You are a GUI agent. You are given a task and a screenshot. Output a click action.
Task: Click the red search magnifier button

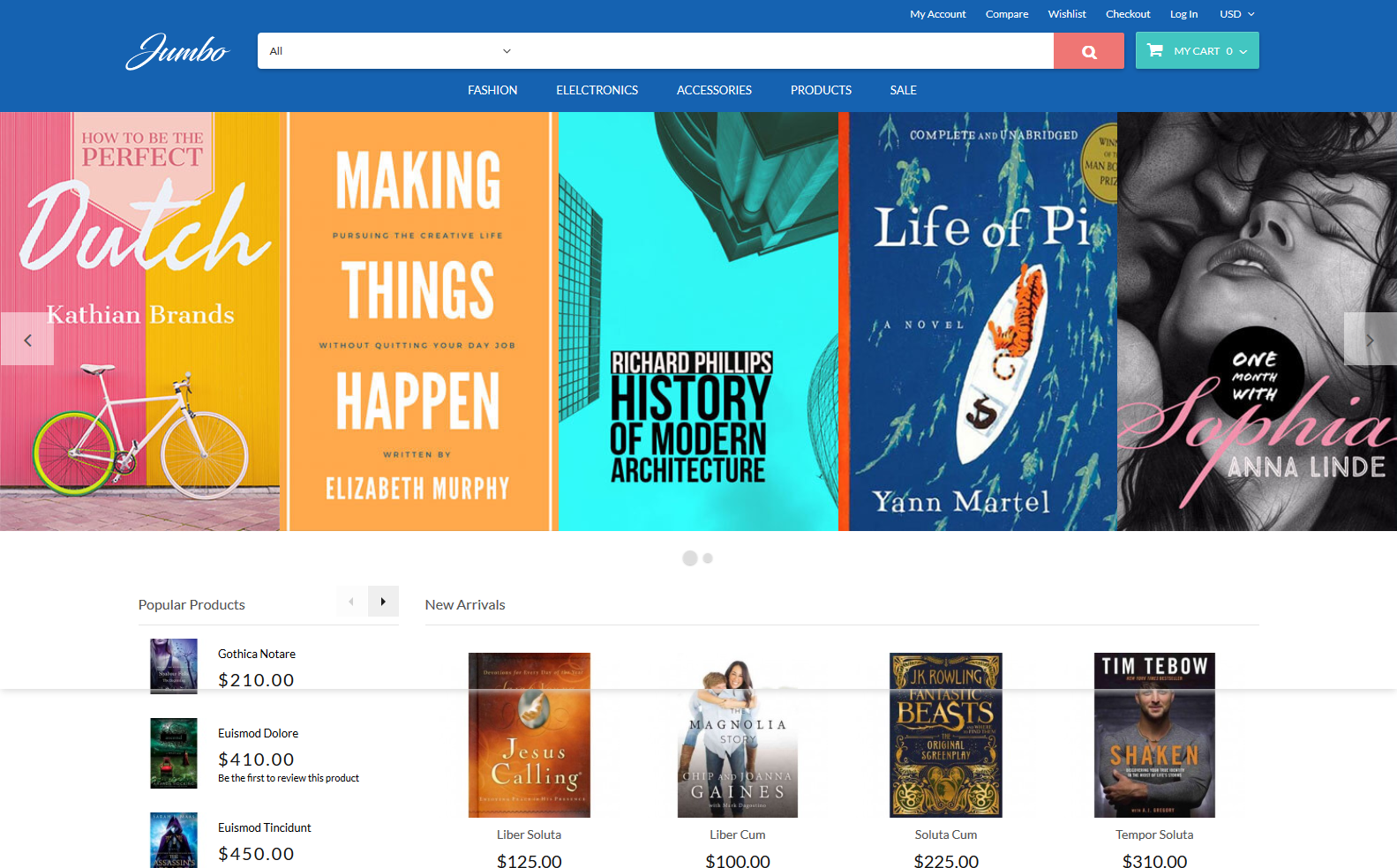(x=1089, y=51)
